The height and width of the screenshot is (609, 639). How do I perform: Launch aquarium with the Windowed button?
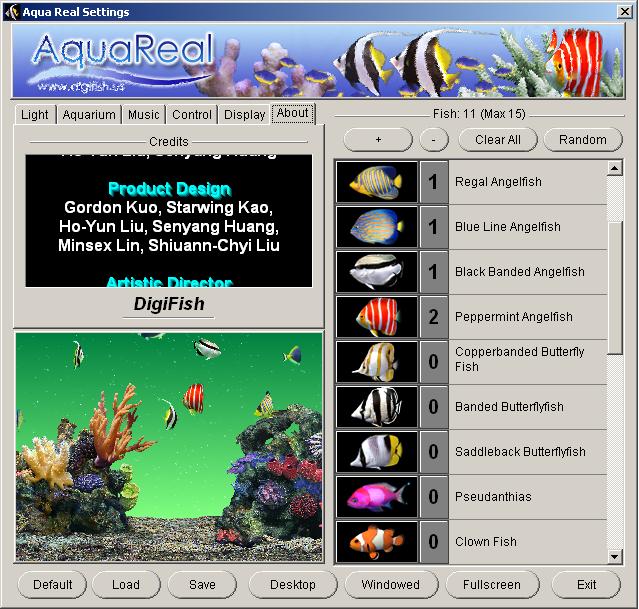pos(390,585)
